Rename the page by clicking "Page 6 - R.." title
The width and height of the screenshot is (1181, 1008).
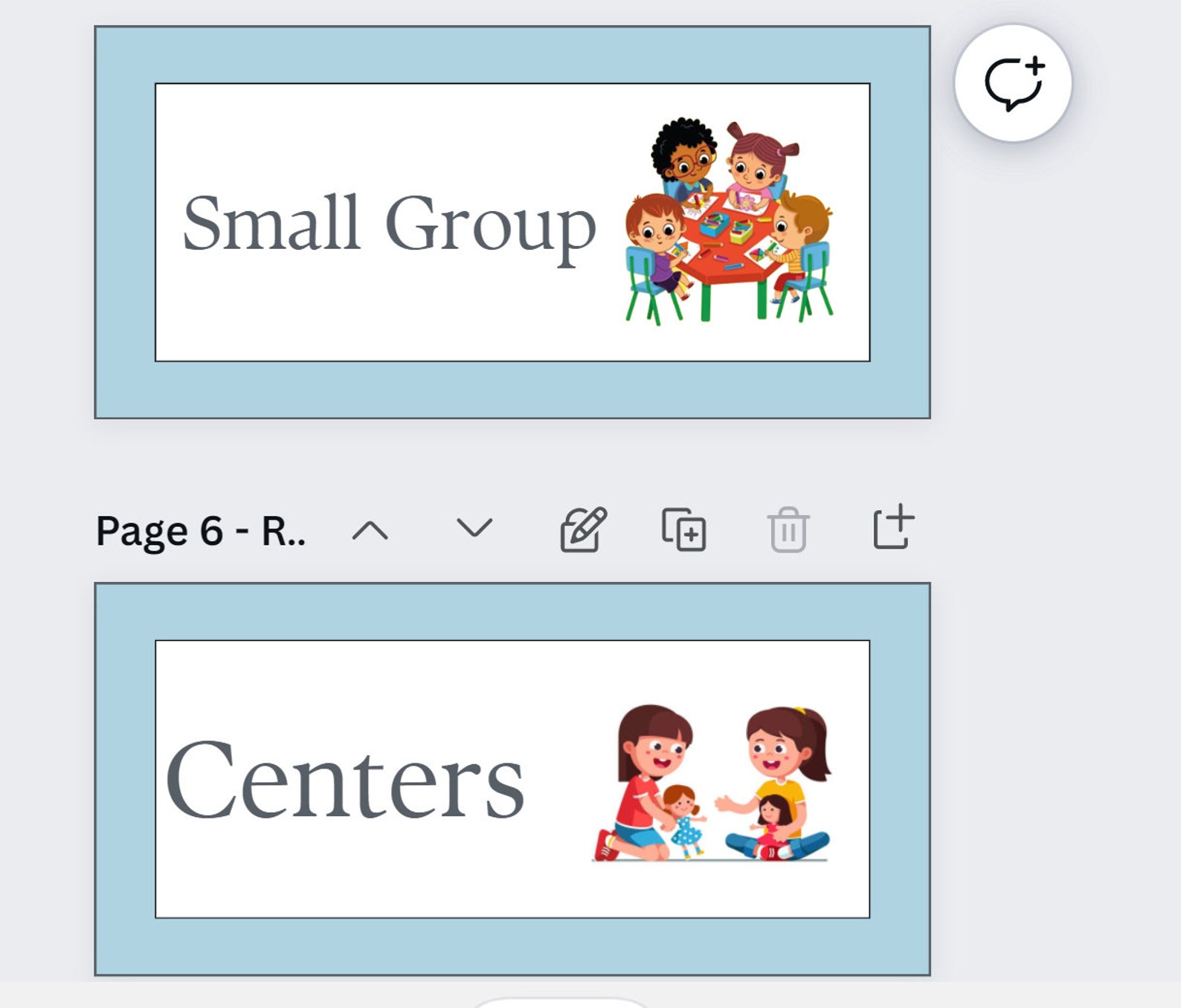click(x=201, y=532)
